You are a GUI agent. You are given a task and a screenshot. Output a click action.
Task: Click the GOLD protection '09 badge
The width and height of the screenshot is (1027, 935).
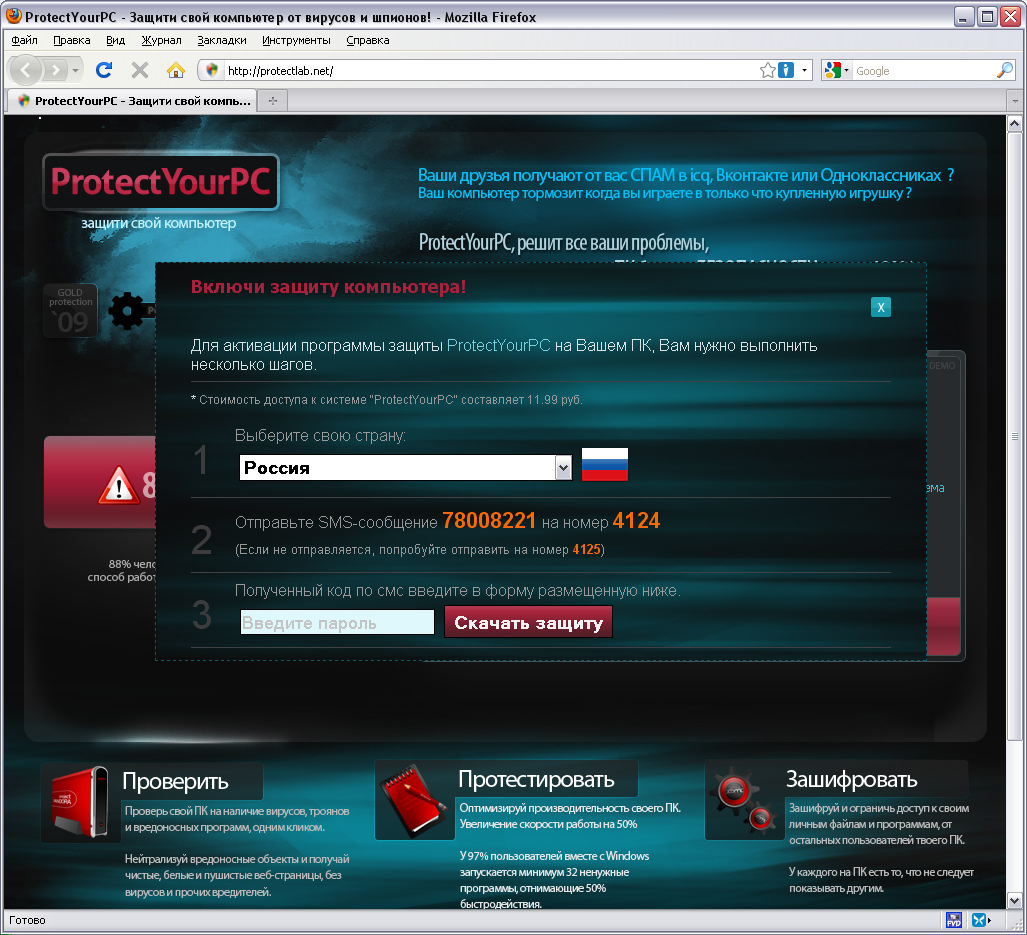pyautogui.click(x=70, y=310)
